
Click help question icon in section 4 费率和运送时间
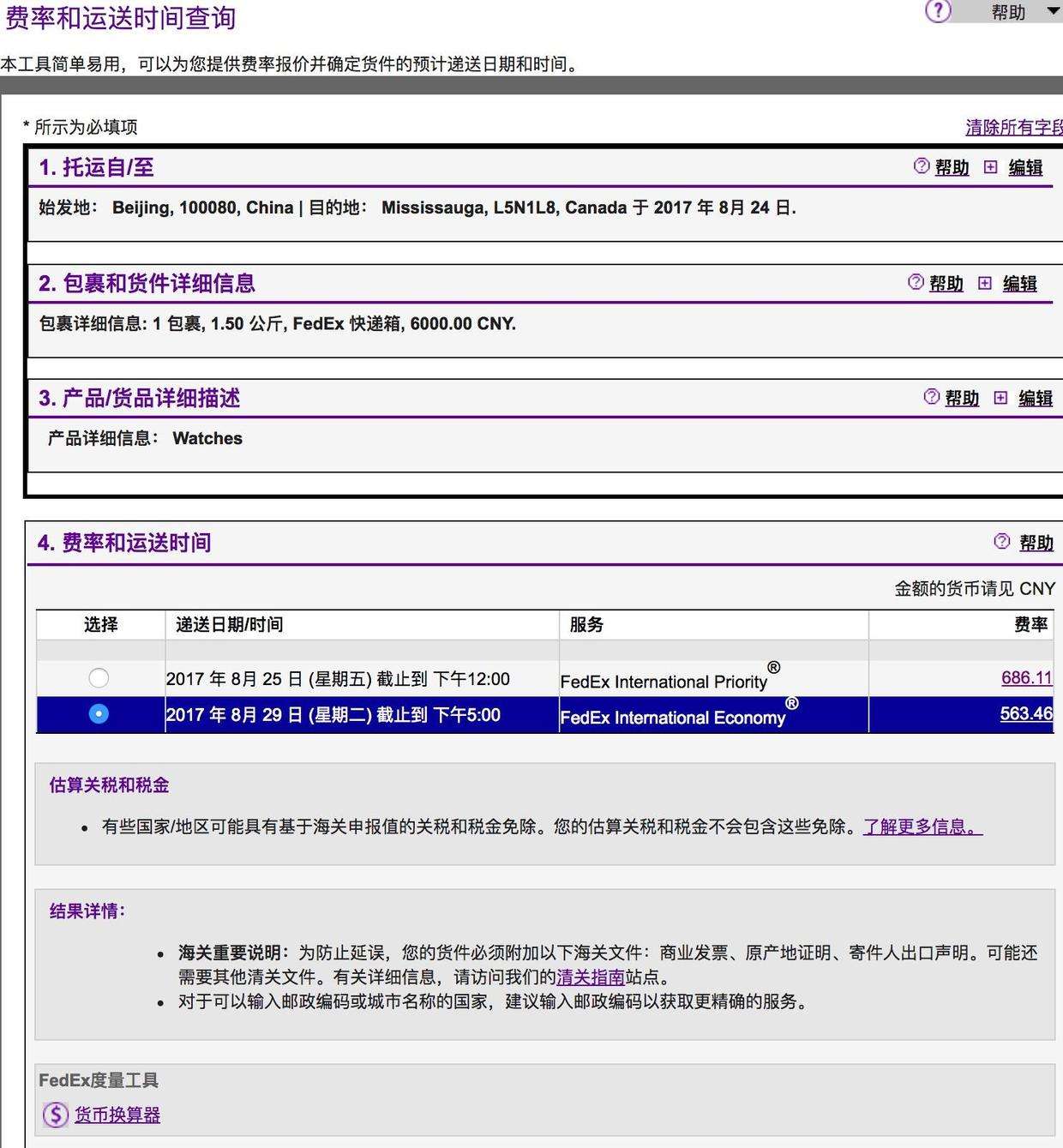pos(1002,542)
